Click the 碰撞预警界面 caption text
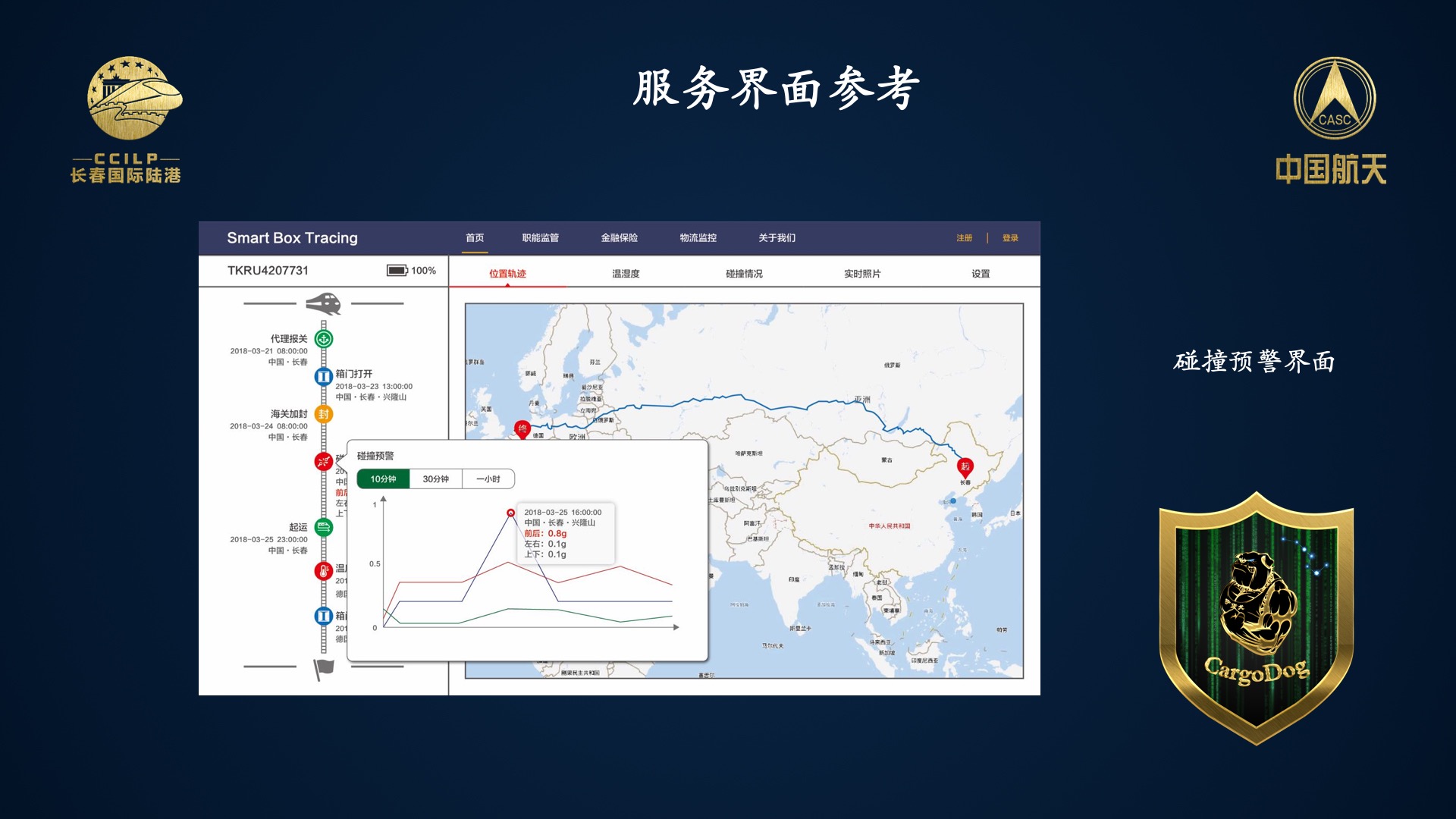 click(x=1254, y=362)
